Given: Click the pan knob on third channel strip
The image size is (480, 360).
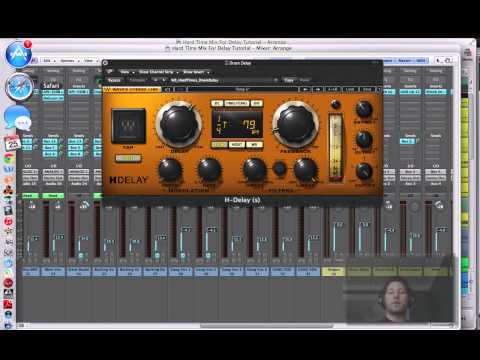Looking at the screenshot, I should coord(84,206).
